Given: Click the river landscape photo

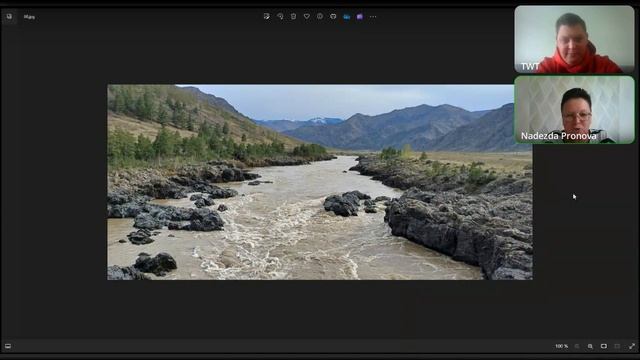Looking at the screenshot, I should (x=320, y=182).
